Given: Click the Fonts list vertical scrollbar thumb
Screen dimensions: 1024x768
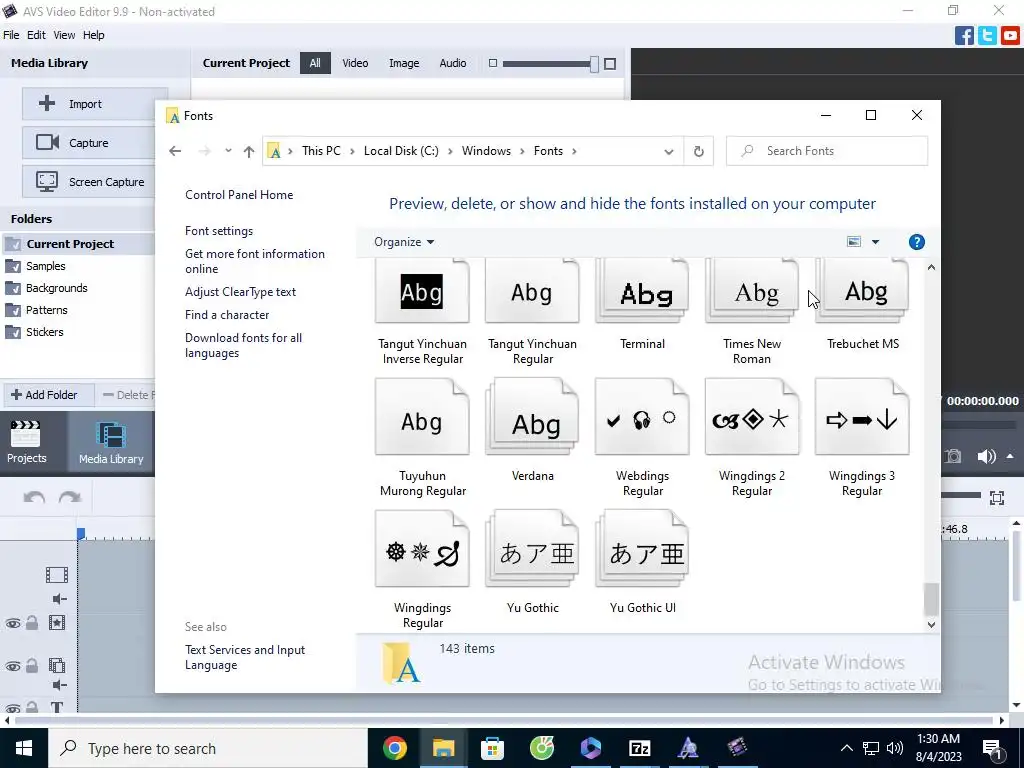Looking at the screenshot, I should [931, 599].
